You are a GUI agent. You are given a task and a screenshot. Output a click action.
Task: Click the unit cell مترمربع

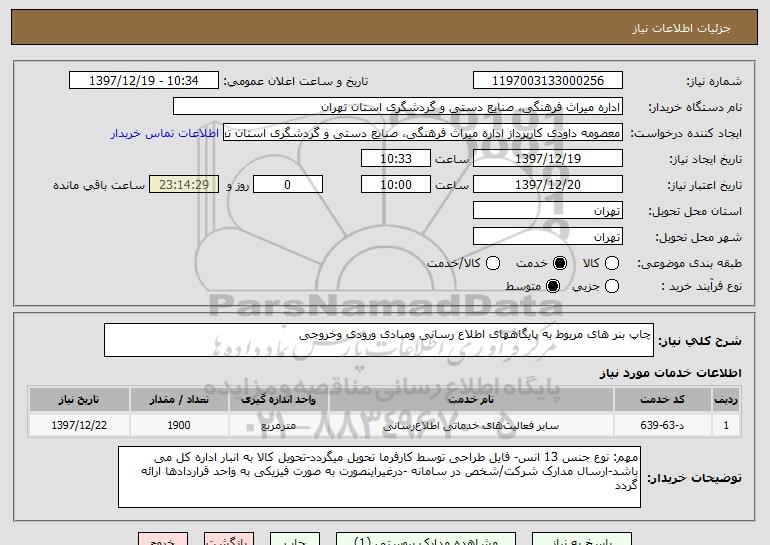(278, 425)
